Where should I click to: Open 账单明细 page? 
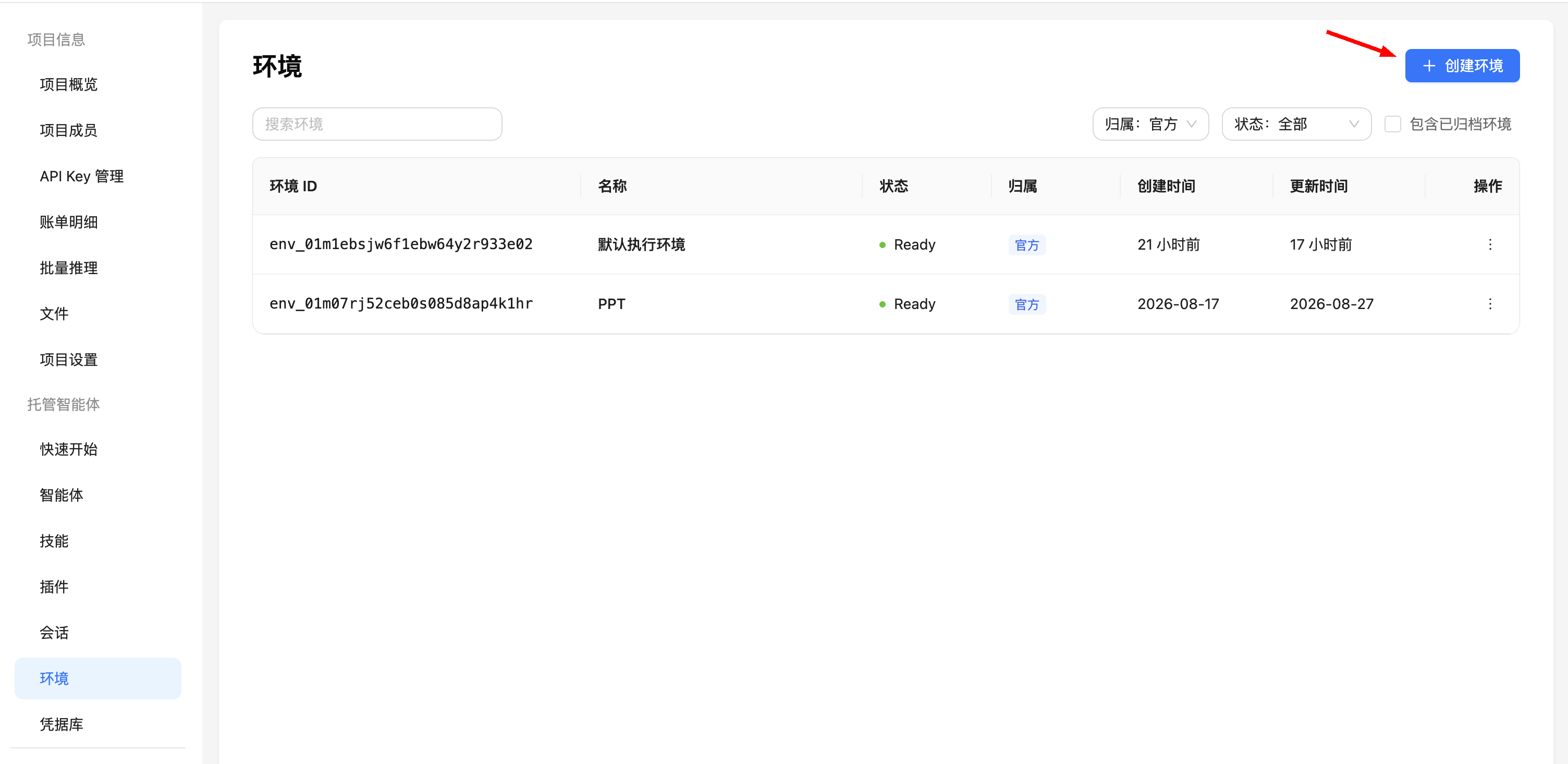pos(68,221)
